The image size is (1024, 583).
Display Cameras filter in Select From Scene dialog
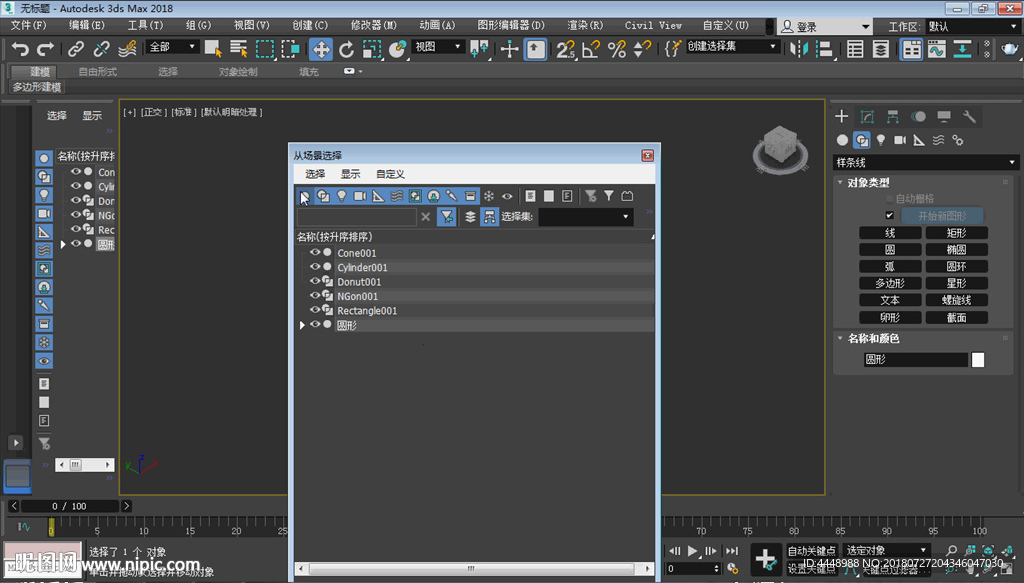pyautogui.click(x=360, y=196)
